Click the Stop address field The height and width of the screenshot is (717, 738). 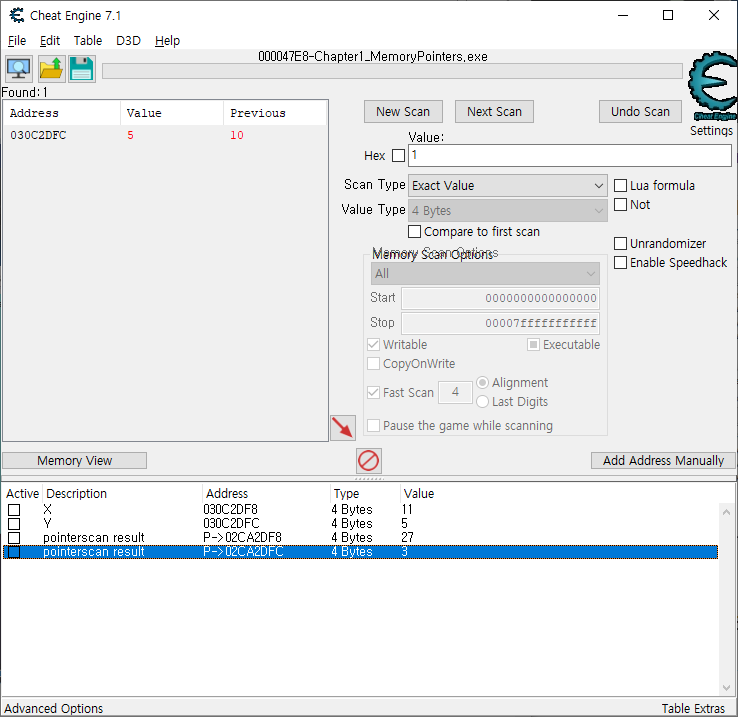pos(500,323)
